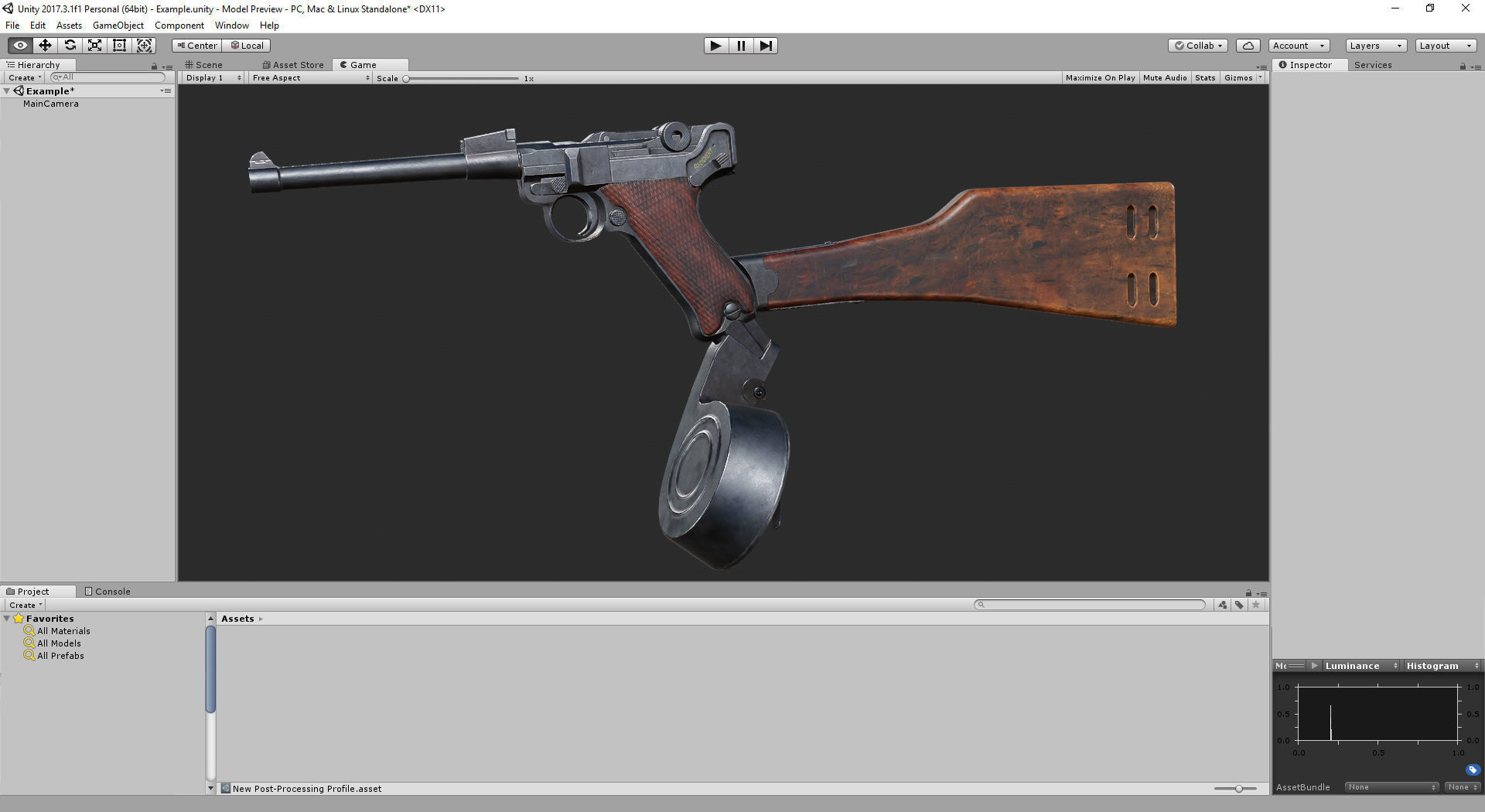Select the Rotate tool

(70, 46)
